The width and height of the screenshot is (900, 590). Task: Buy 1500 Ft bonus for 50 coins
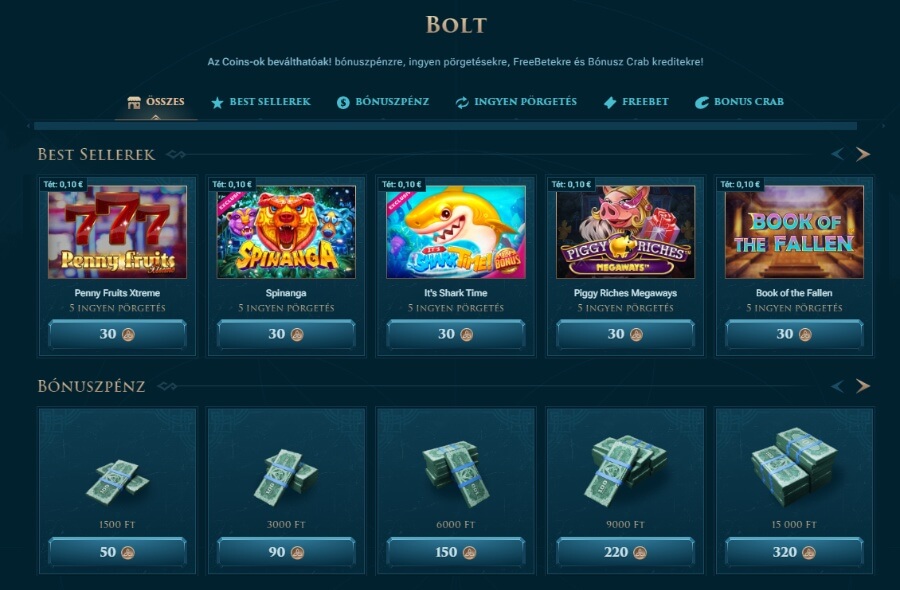click(x=117, y=552)
